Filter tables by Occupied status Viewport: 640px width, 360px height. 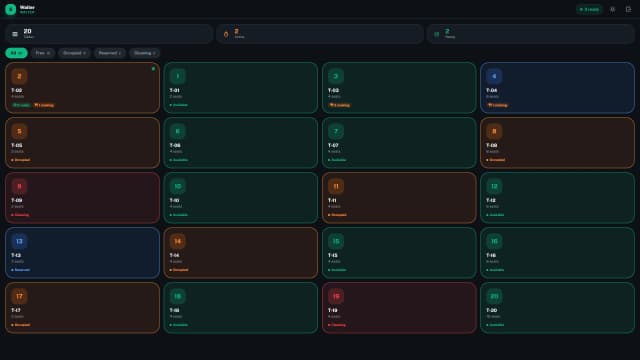(x=74, y=53)
